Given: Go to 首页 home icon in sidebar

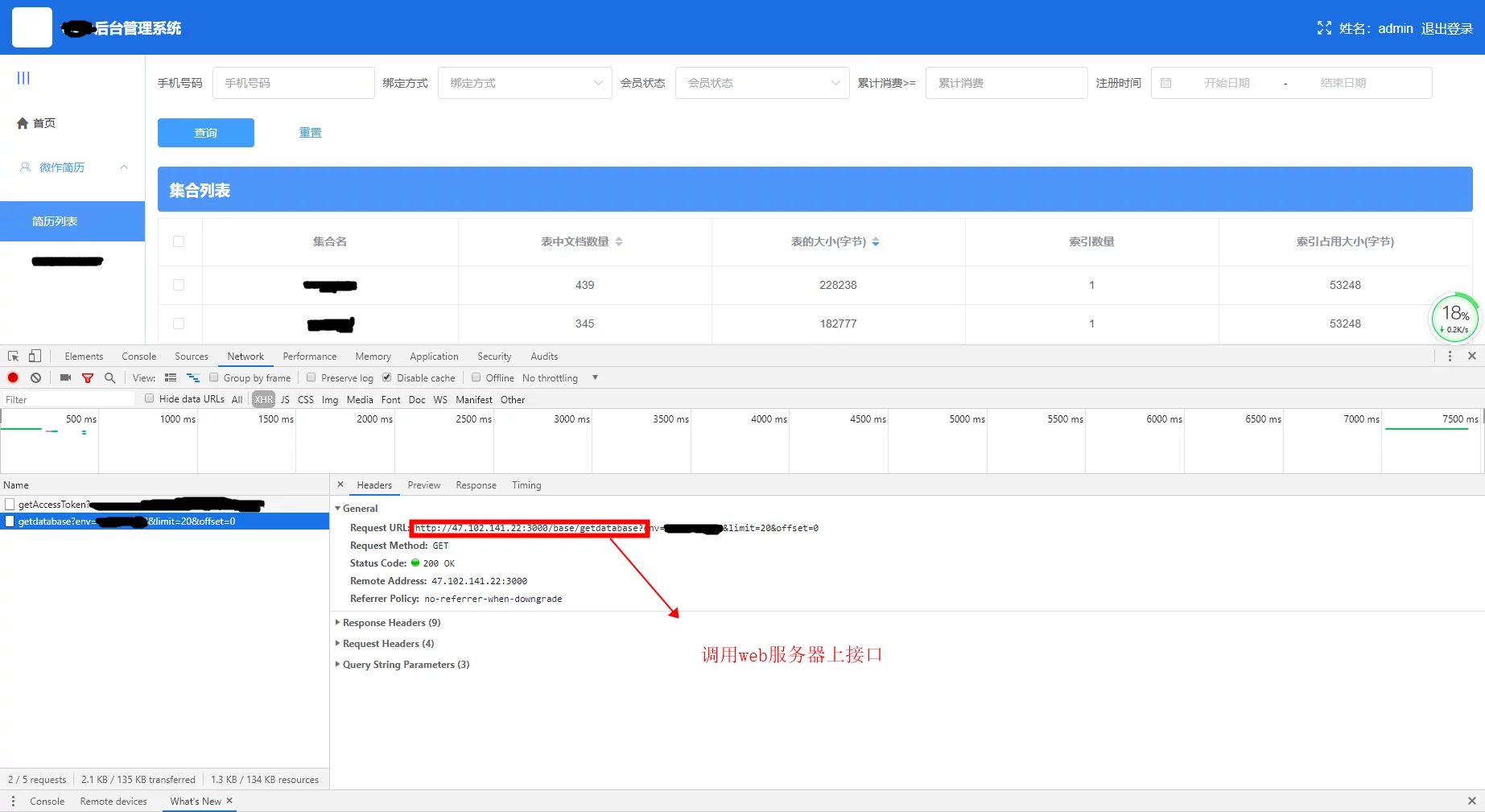Looking at the screenshot, I should click(23, 123).
